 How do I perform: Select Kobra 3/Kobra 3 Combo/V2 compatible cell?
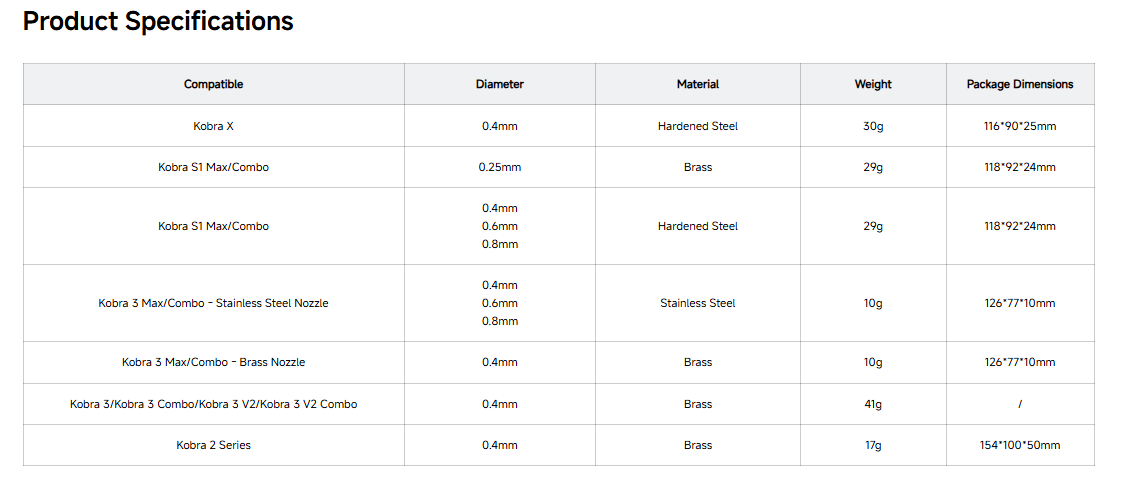pos(214,405)
